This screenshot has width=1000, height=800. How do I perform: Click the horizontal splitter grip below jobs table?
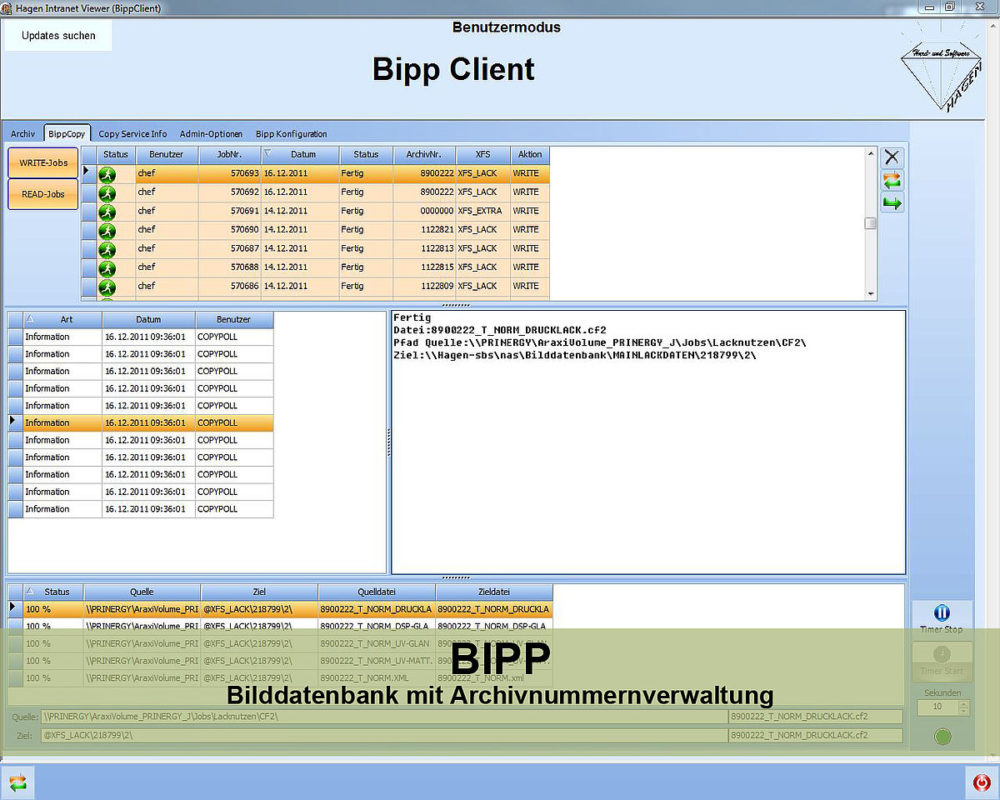pyautogui.click(x=456, y=306)
